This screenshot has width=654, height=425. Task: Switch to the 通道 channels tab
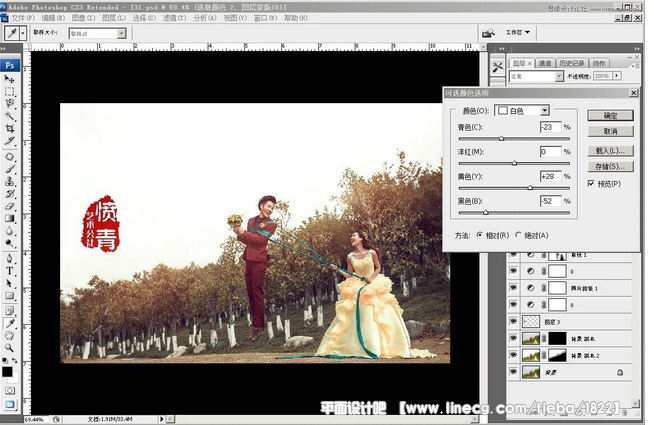545,63
